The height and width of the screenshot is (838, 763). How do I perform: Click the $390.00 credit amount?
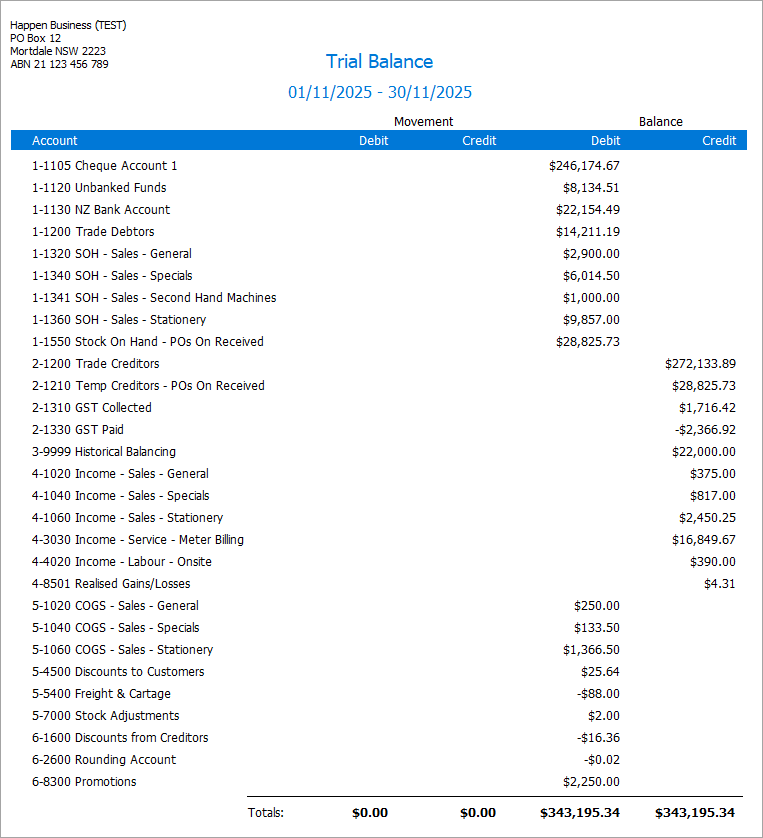pyautogui.click(x=712, y=561)
